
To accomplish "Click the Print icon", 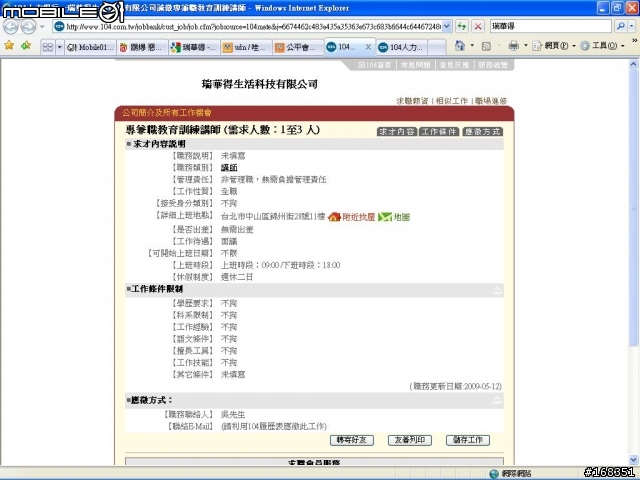I will pyautogui.click(x=513, y=45).
